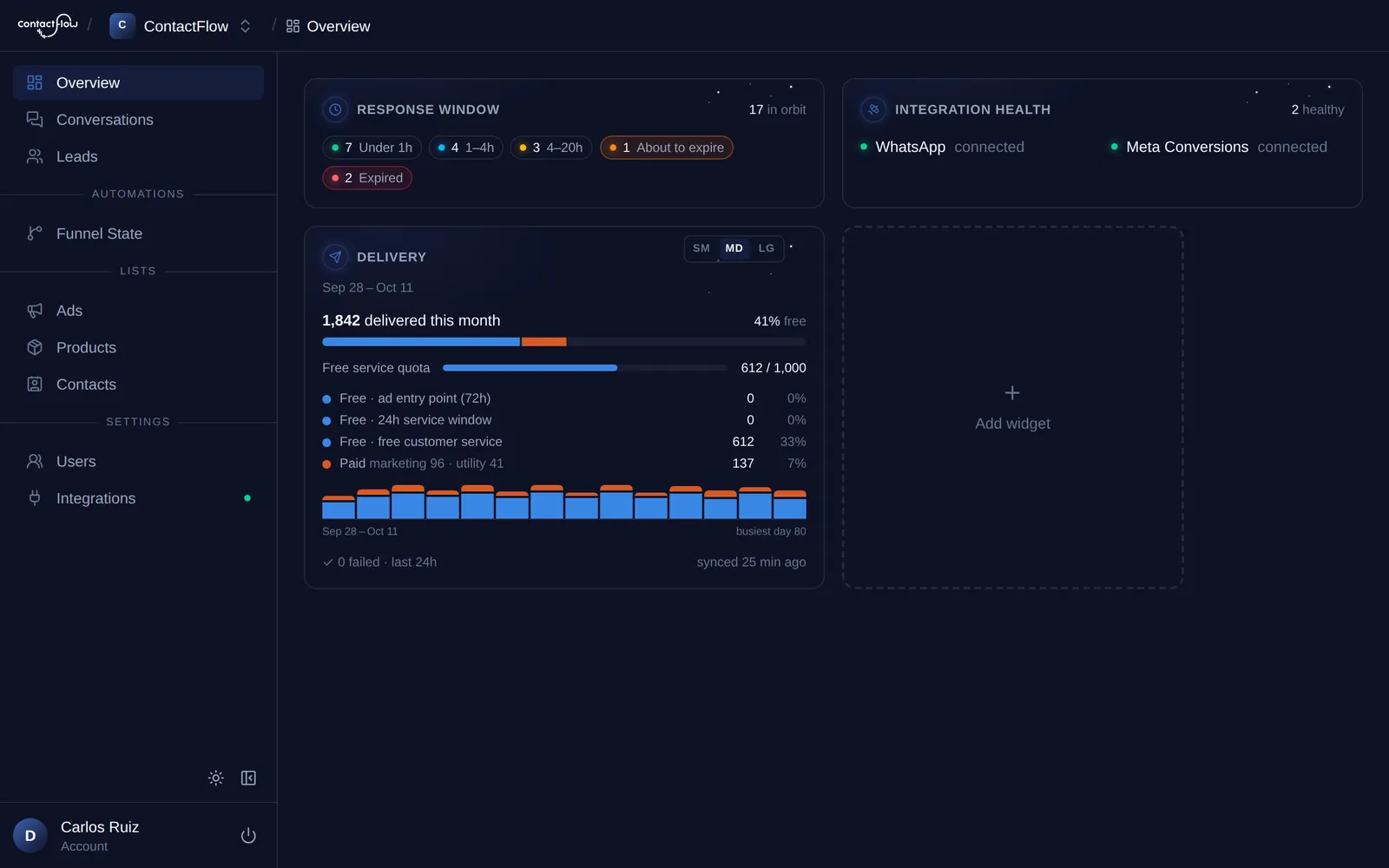
Task: Click the Integrations plug icon
Action: (35, 498)
